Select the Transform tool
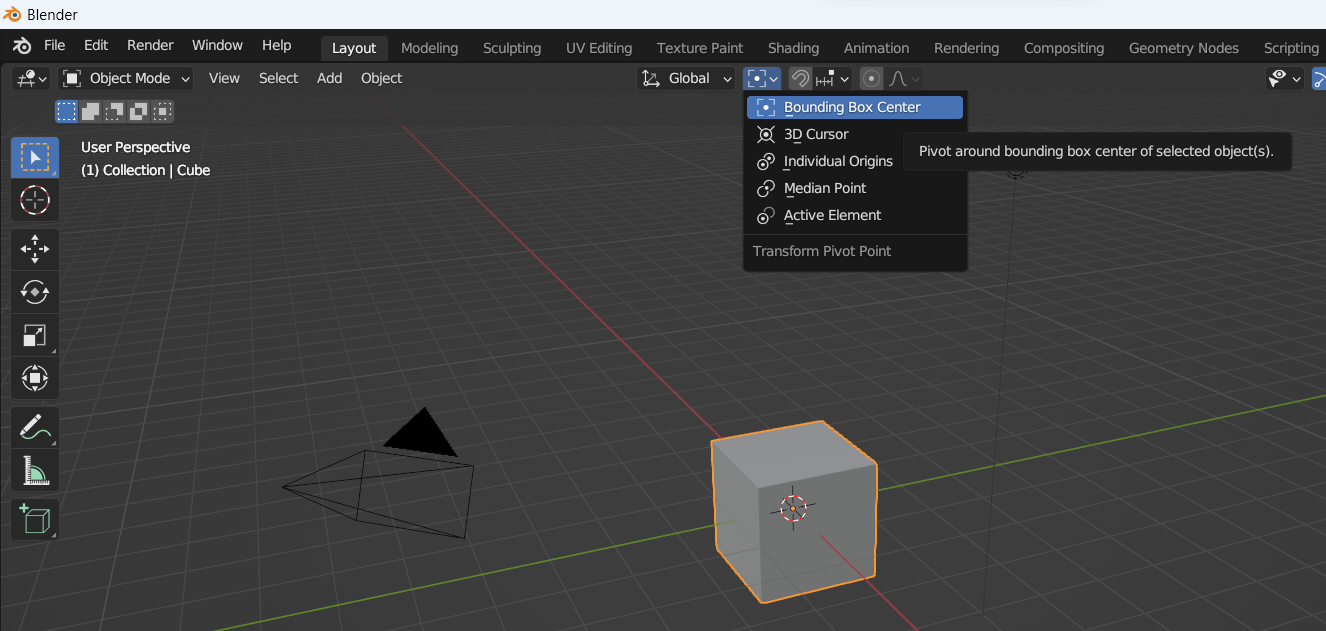The height and width of the screenshot is (631, 1326). point(35,379)
